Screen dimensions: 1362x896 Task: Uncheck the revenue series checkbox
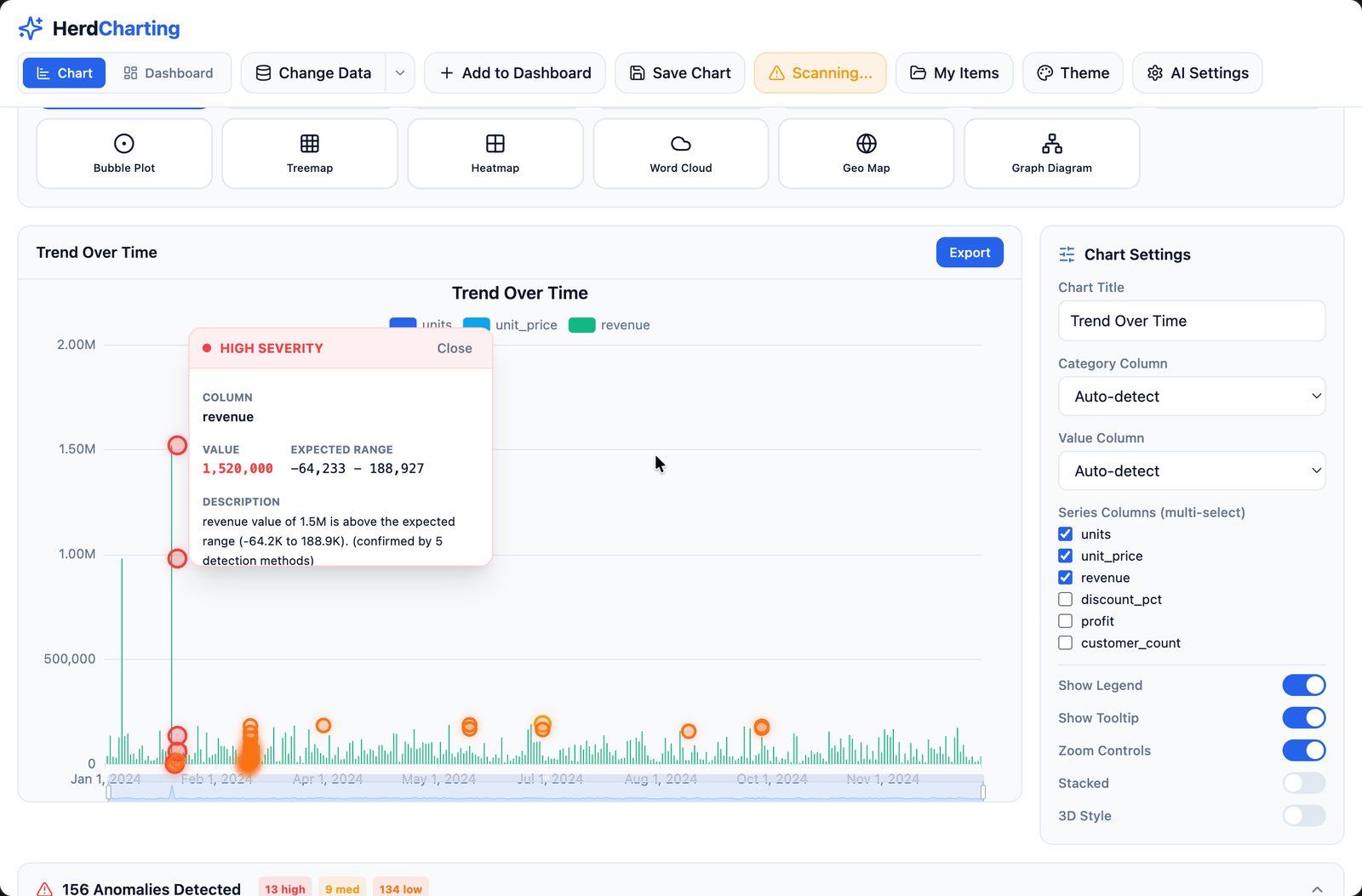pos(1065,578)
